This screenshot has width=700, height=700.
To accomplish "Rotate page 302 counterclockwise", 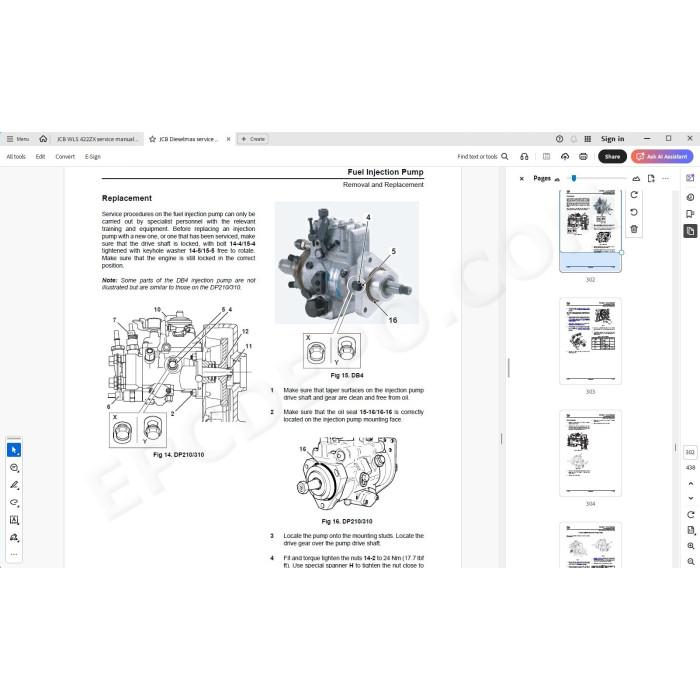I will pos(634,212).
